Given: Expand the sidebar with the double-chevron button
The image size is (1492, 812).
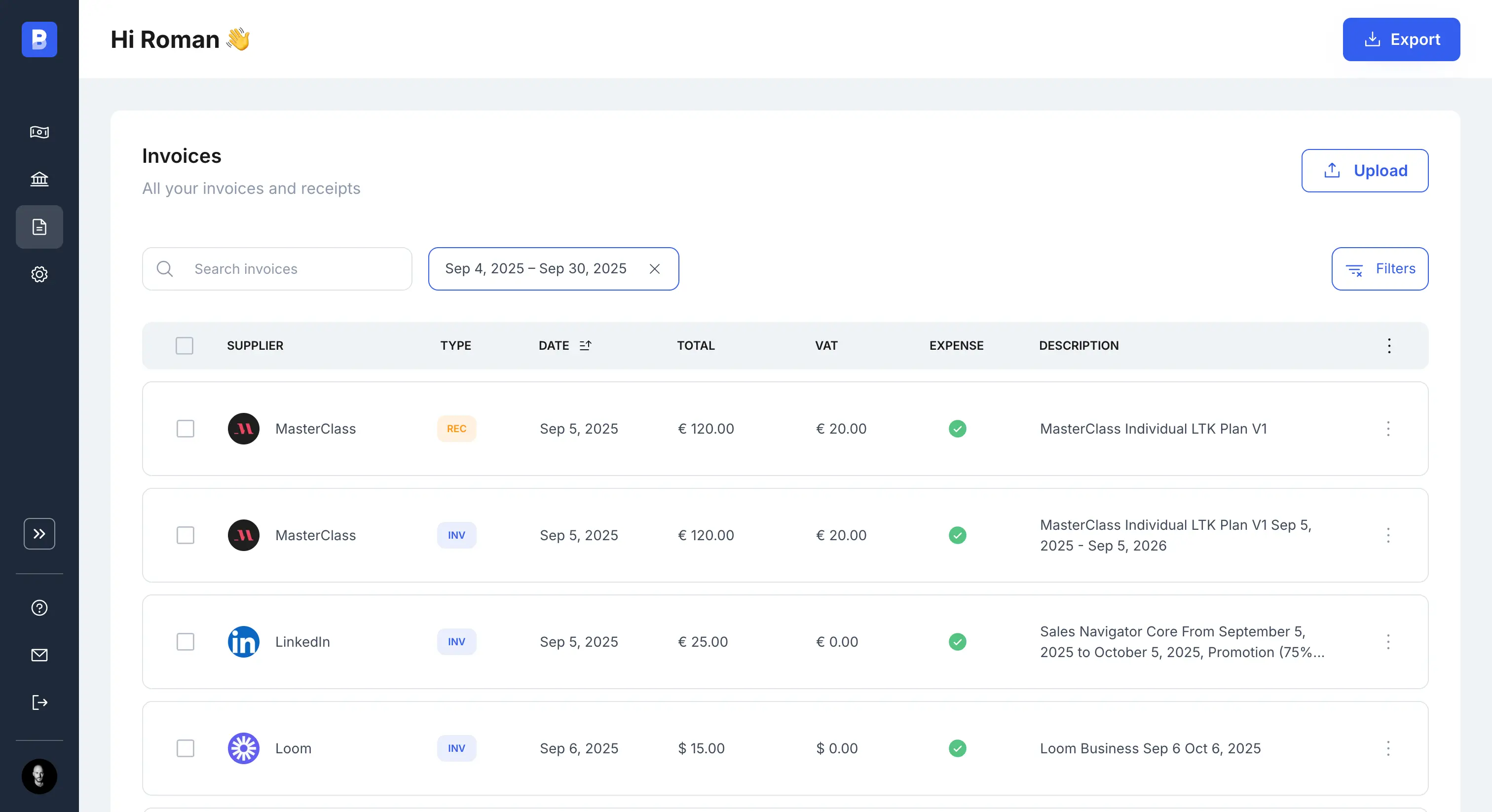Looking at the screenshot, I should (x=39, y=533).
